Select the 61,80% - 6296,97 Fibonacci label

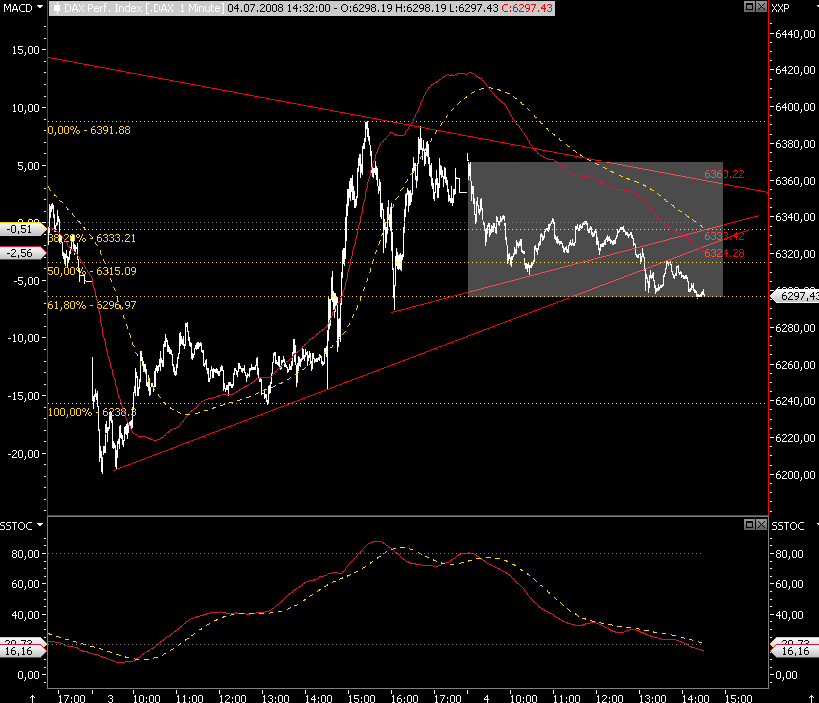pos(92,305)
